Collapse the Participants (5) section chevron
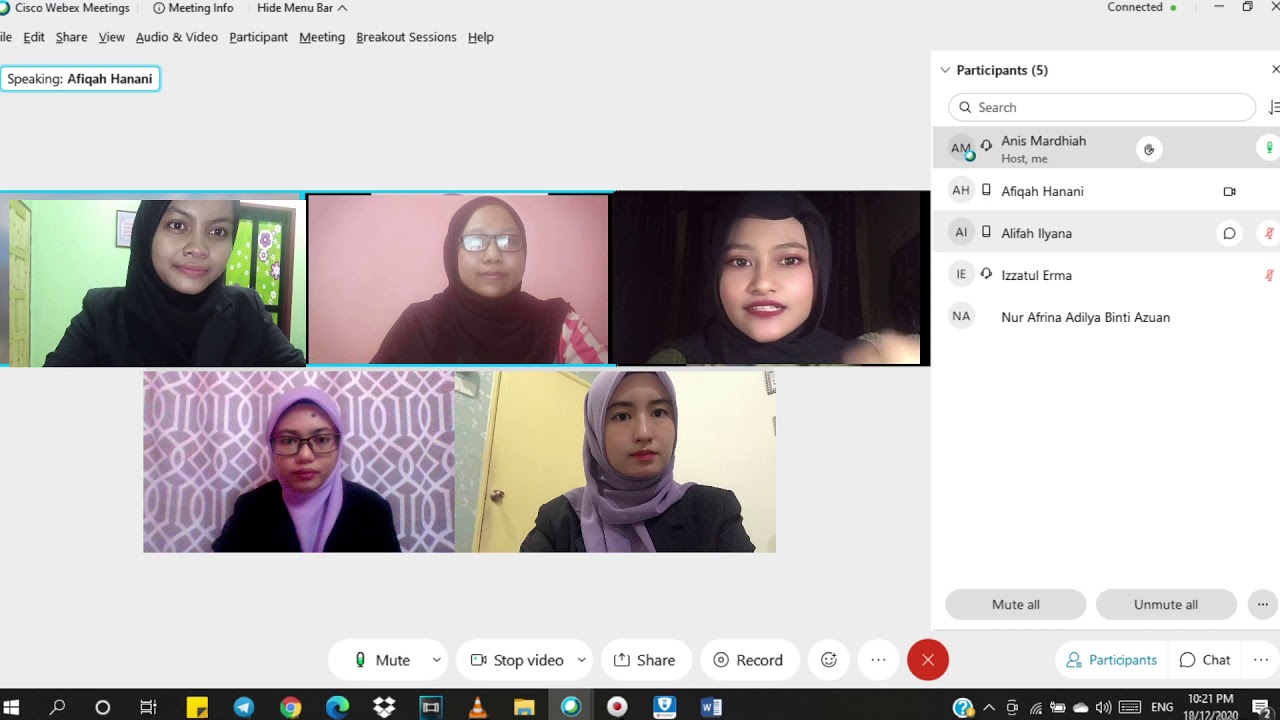The width and height of the screenshot is (1280, 720). (x=945, y=70)
